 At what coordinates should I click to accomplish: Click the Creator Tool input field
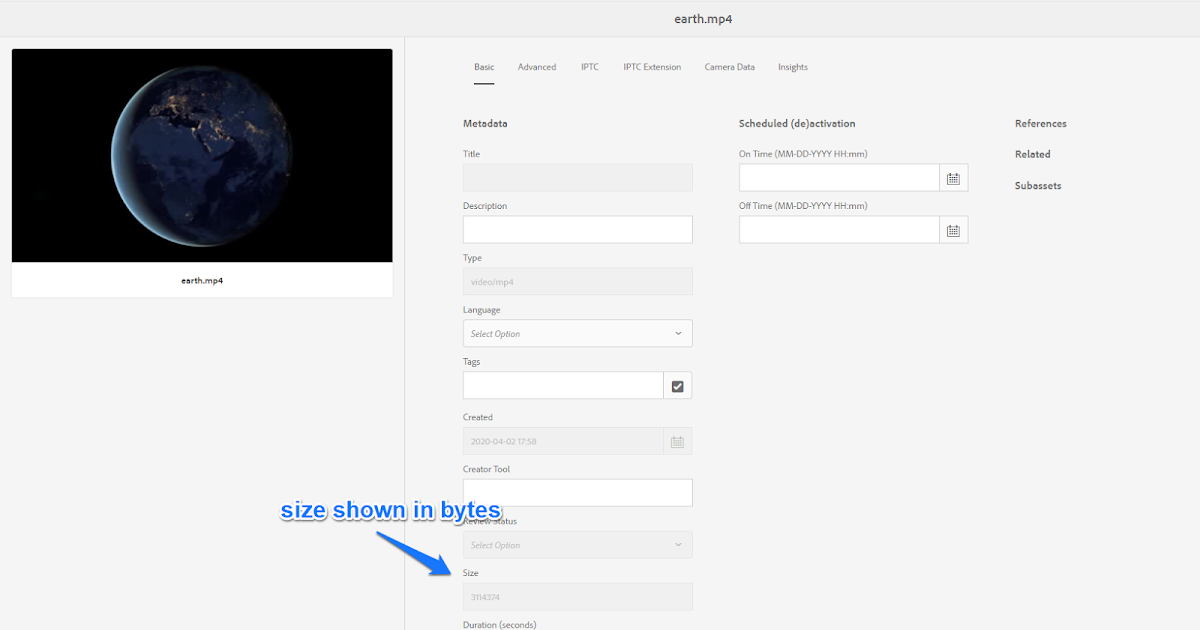[x=577, y=493]
